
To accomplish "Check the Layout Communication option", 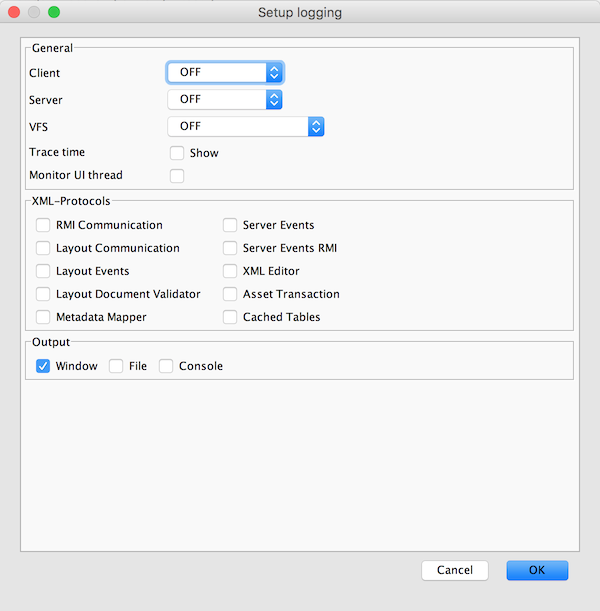I will pyautogui.click(x=43, y=248).
